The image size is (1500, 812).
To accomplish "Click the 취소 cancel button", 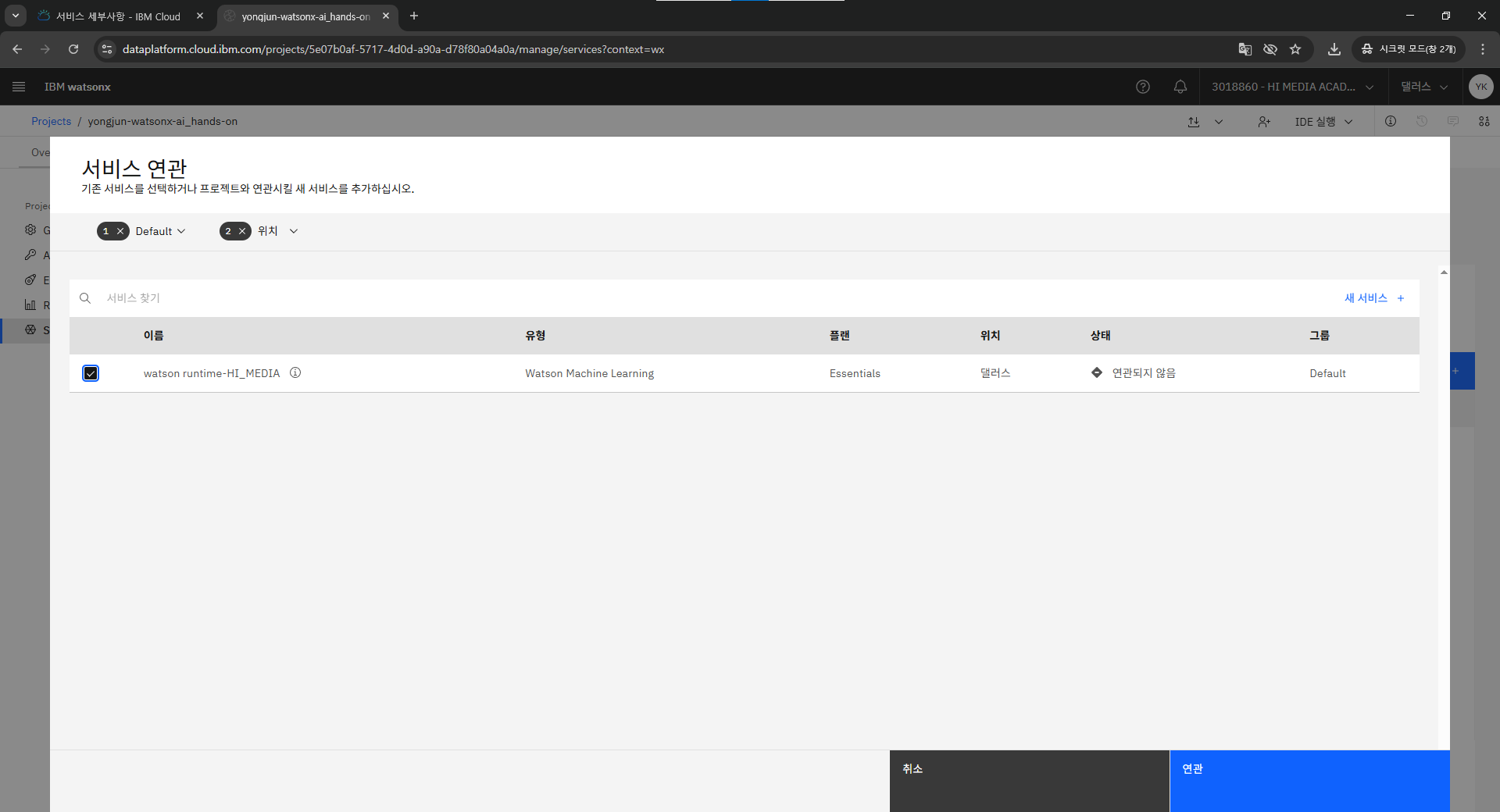I will [1030, 781].
